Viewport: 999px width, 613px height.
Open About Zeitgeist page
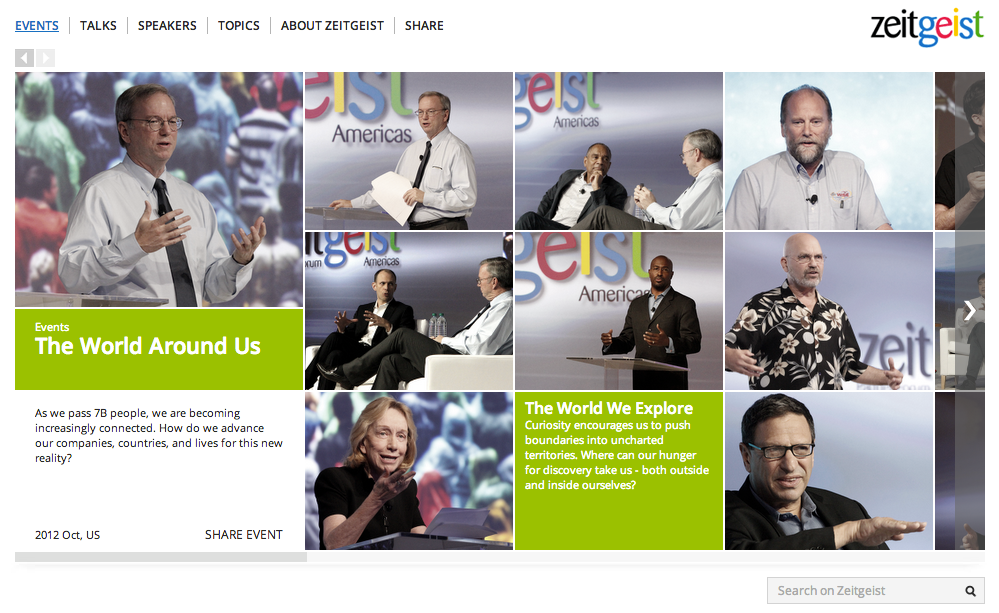click(x=332, y=26)
